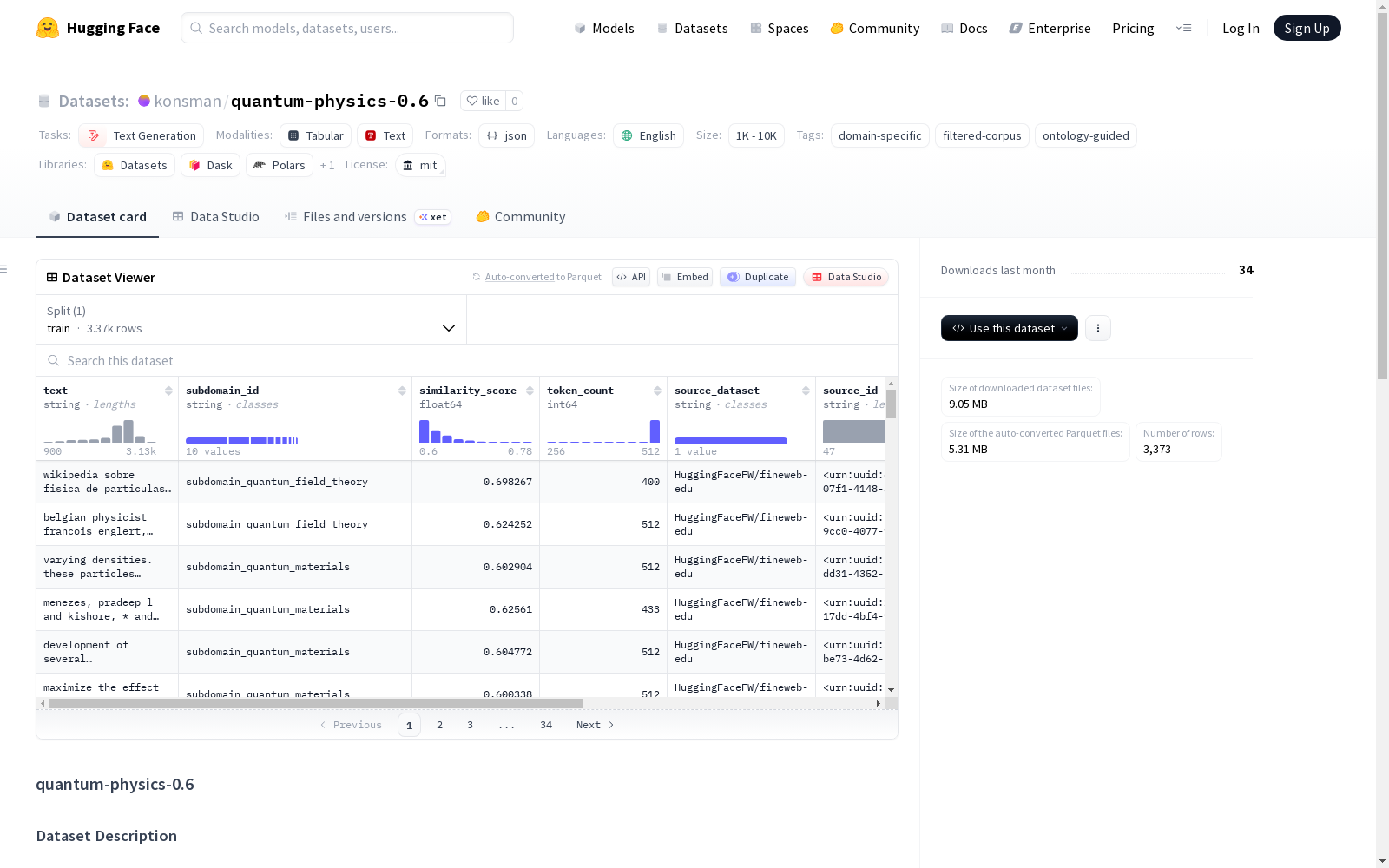
Task: Click konsman's avatar icon
Action: tap(144, 101)
